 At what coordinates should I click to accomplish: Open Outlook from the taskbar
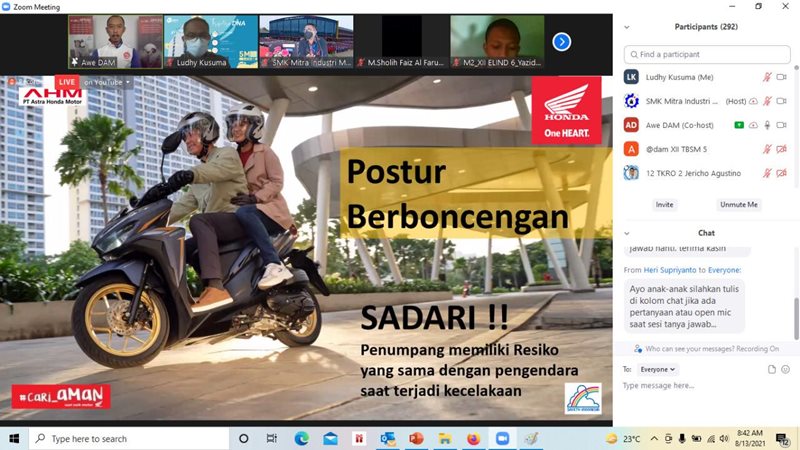pos(388,438)
